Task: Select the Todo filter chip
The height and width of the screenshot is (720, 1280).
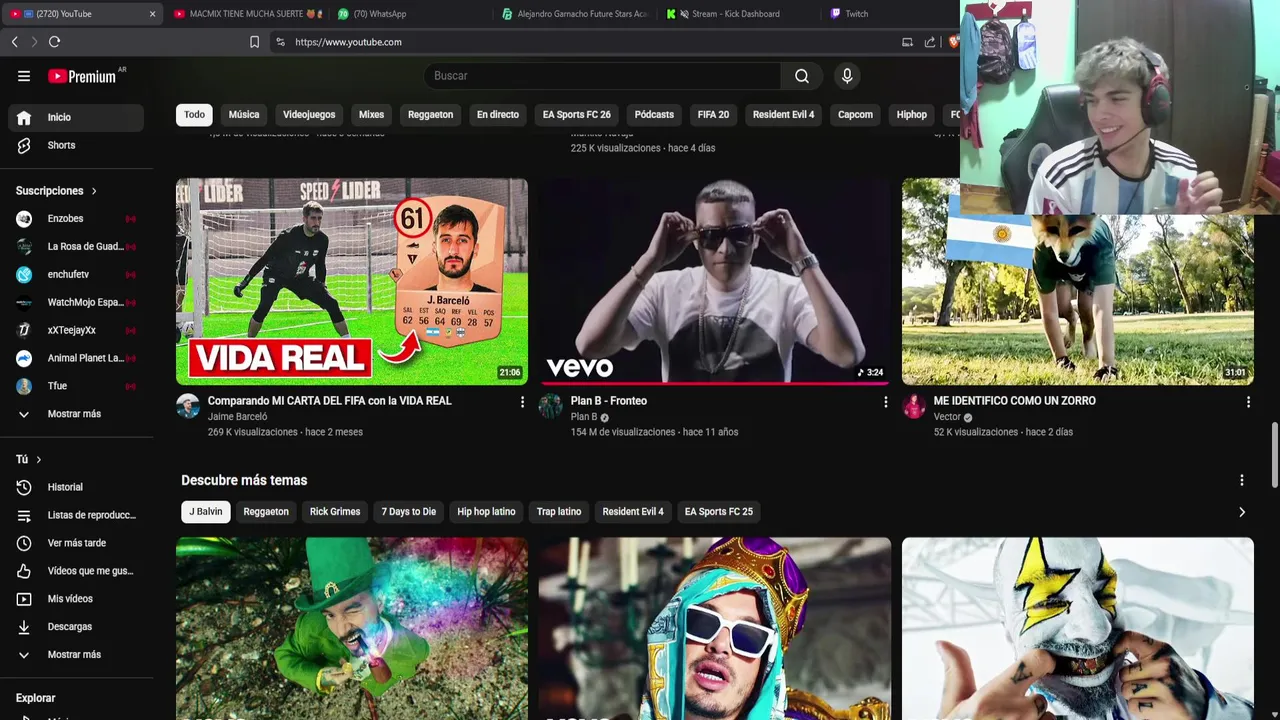Action: 194,115
